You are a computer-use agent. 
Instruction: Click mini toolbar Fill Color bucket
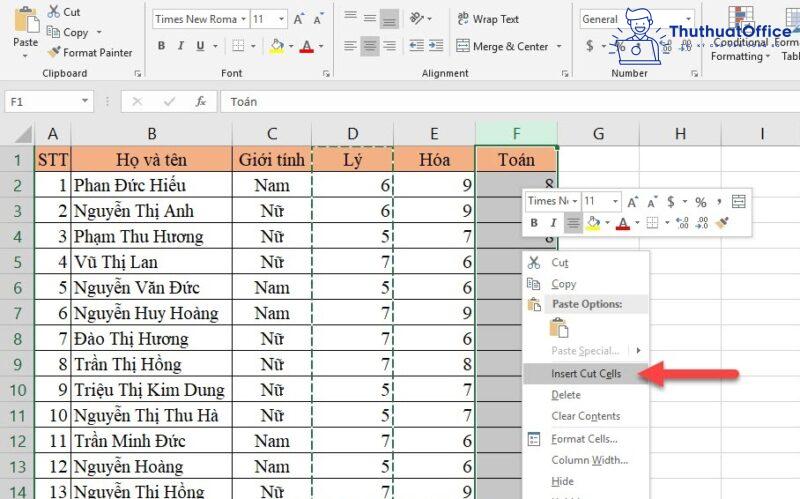pos(593,223)
